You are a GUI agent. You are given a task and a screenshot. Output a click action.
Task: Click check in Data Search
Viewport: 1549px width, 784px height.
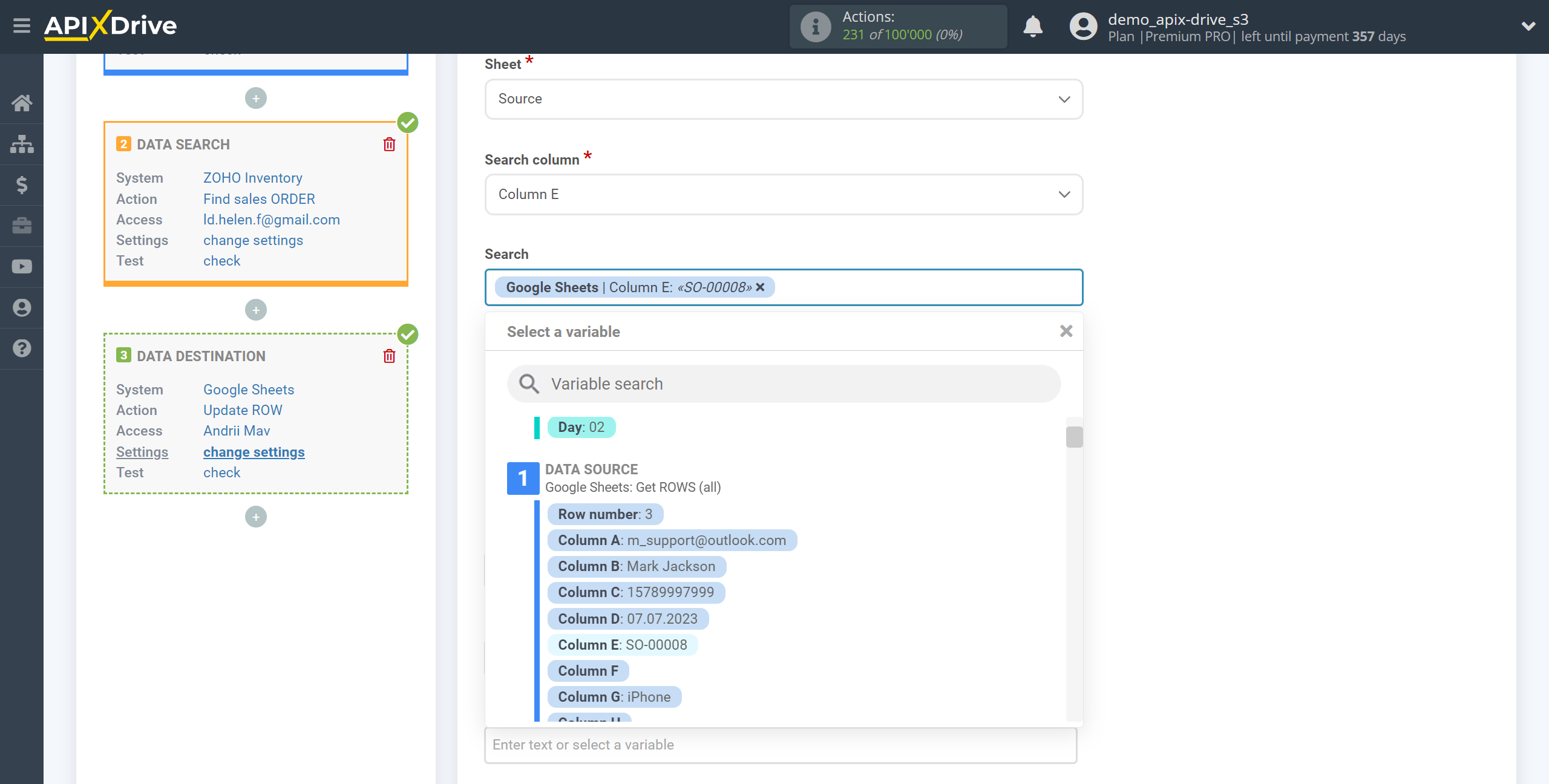[221, 261]
